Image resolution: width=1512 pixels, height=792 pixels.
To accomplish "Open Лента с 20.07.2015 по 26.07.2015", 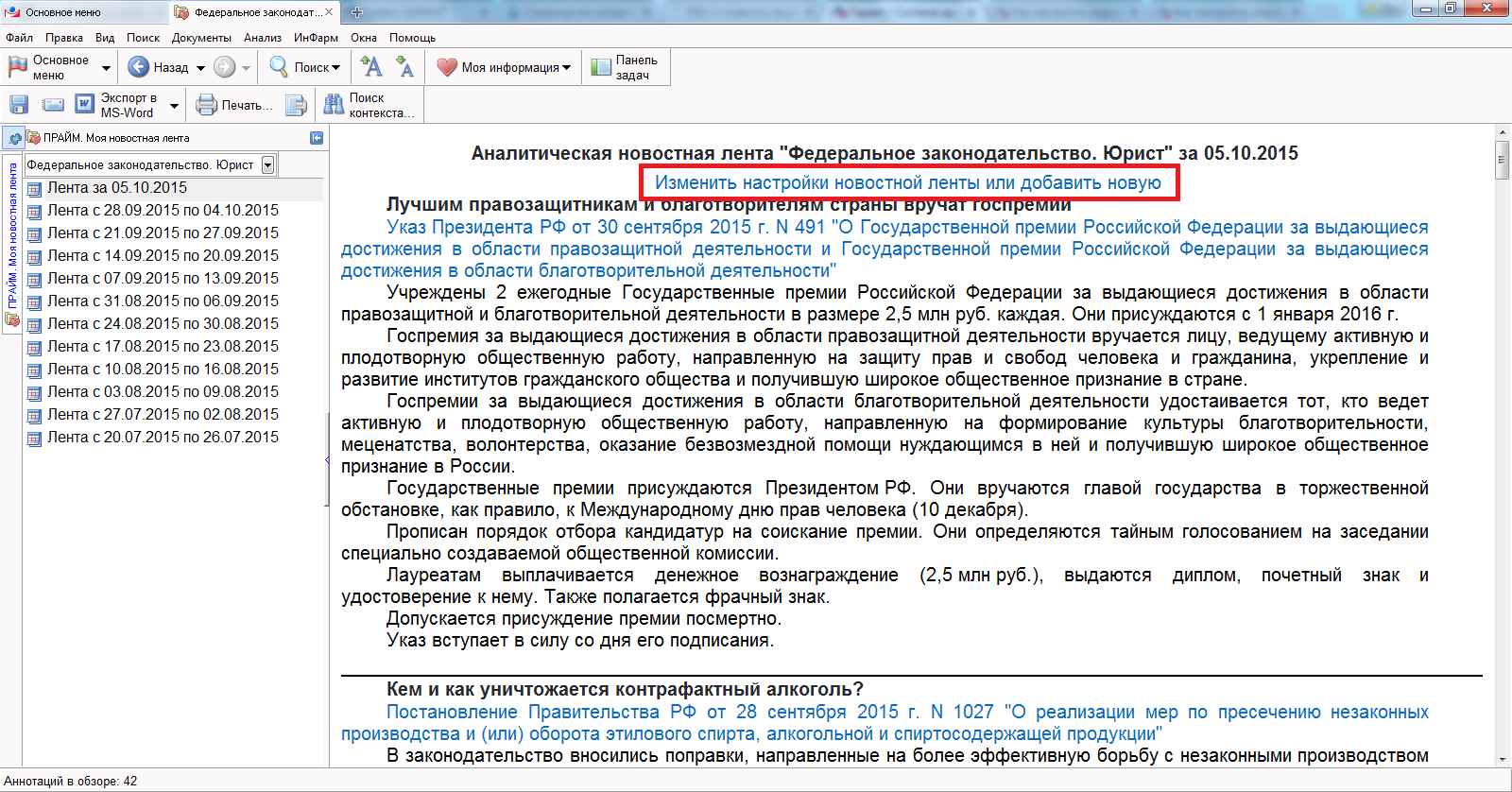I will pos(163,438).
